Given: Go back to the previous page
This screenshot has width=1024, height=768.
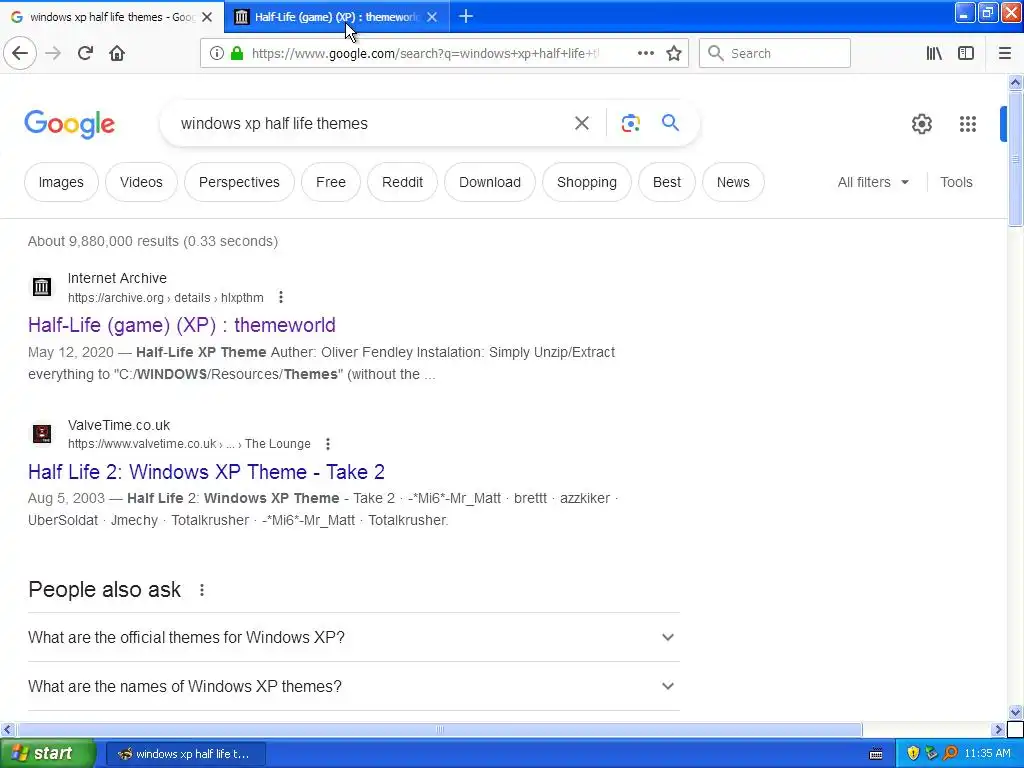Looking at the screenshot, I should (x=20, y=53).
